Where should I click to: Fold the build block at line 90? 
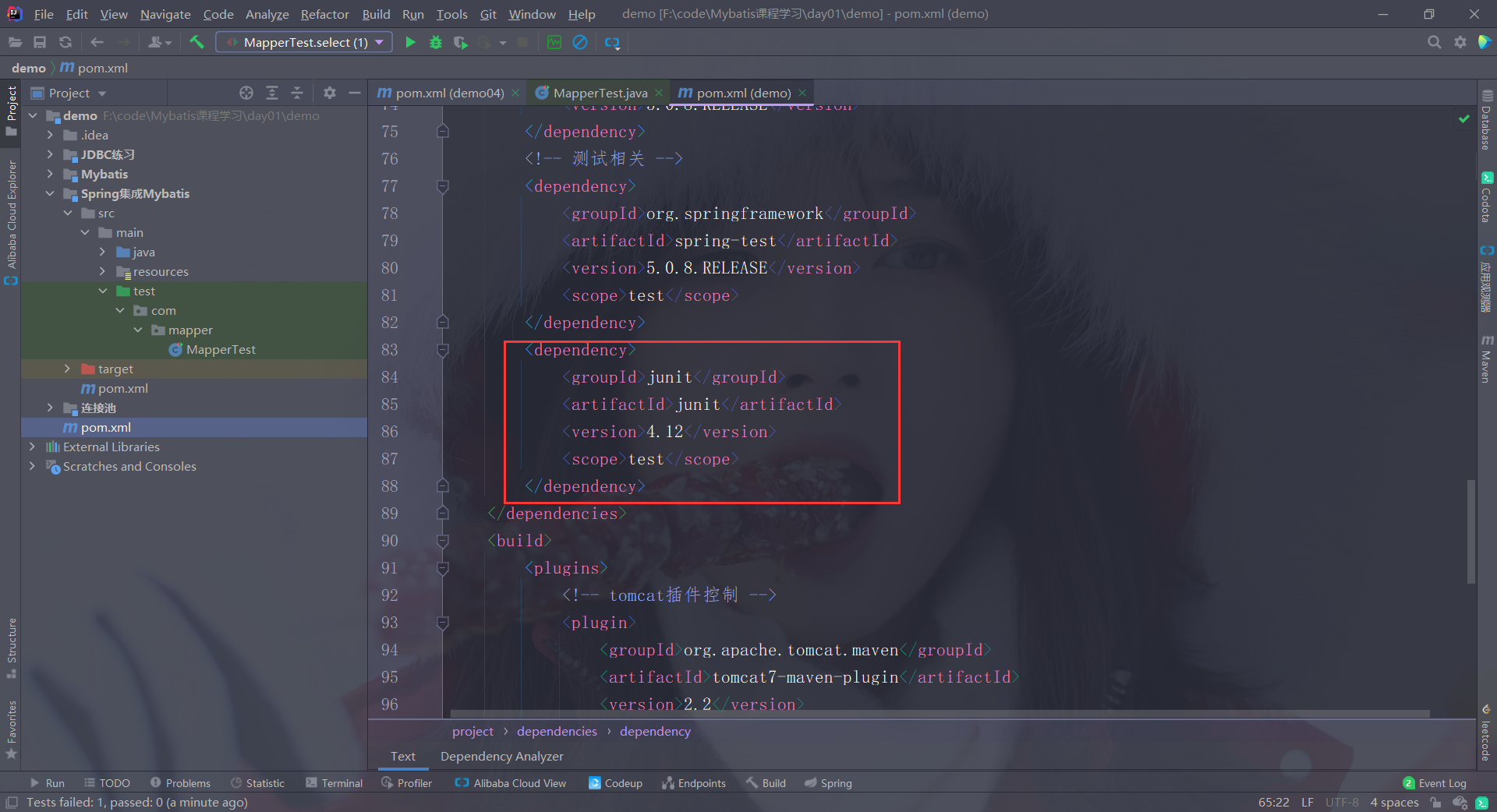(x=443, y=541)
